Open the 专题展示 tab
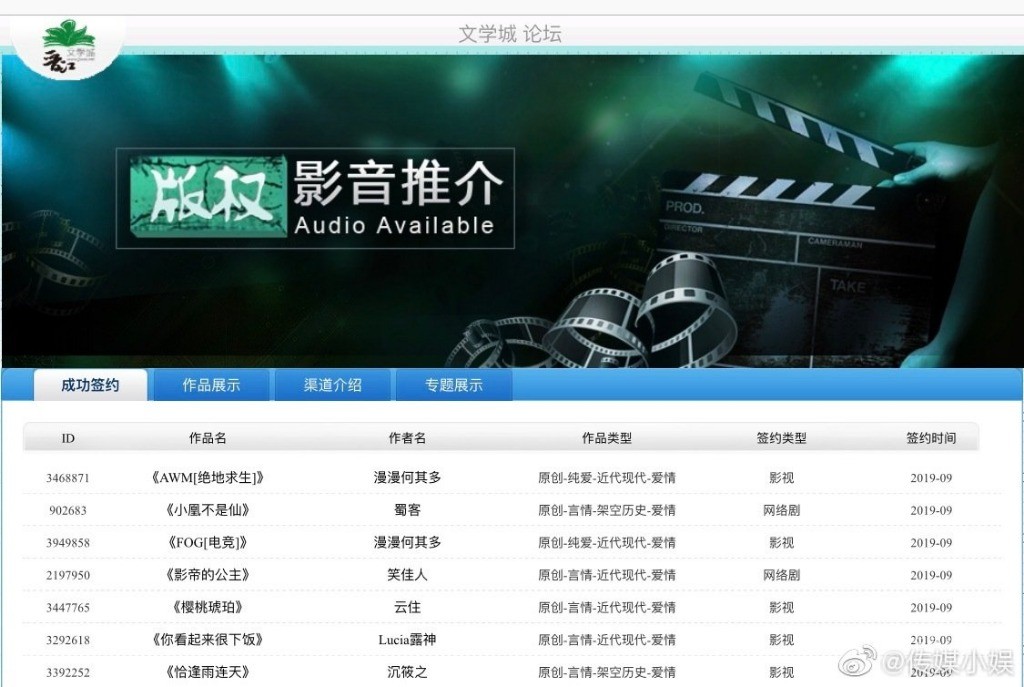 (x=453, y=384)
